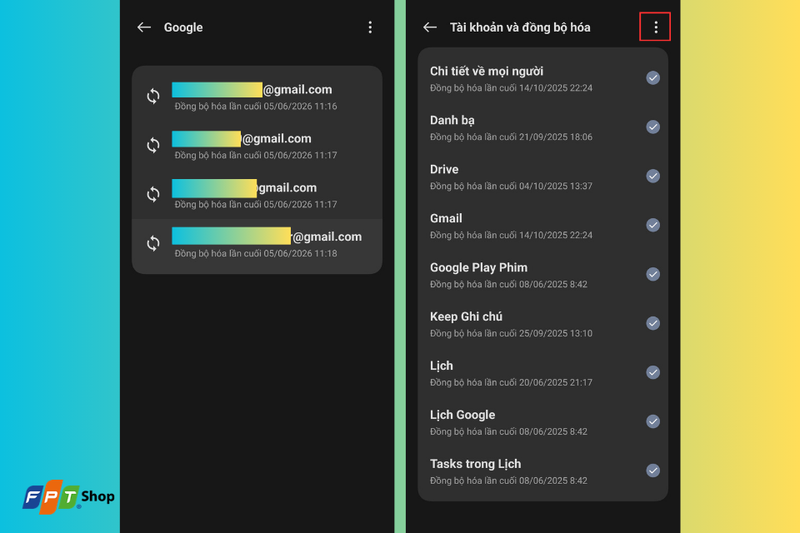Toggle sync for Danh bạ
The height and width of the screenshot is (533, 800).
click(653, 127)
